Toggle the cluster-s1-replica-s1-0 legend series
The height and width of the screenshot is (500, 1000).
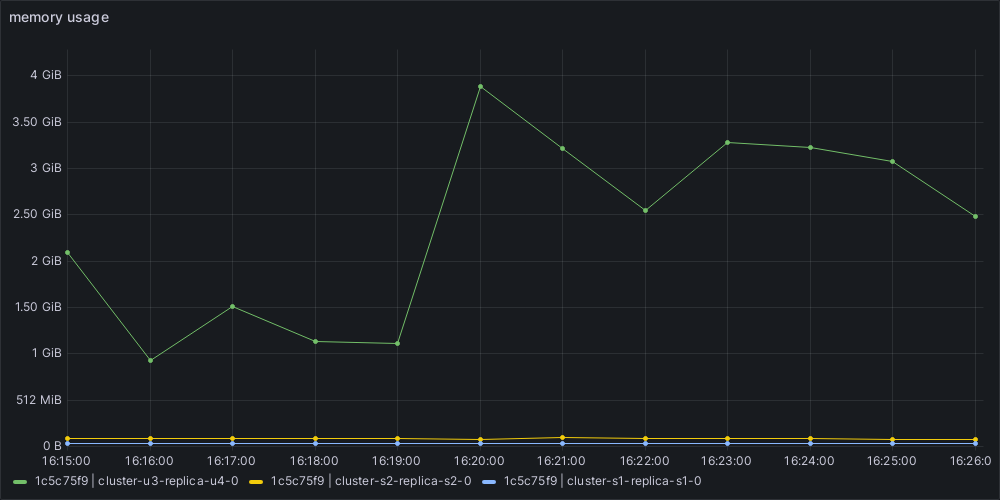point(603,481)
